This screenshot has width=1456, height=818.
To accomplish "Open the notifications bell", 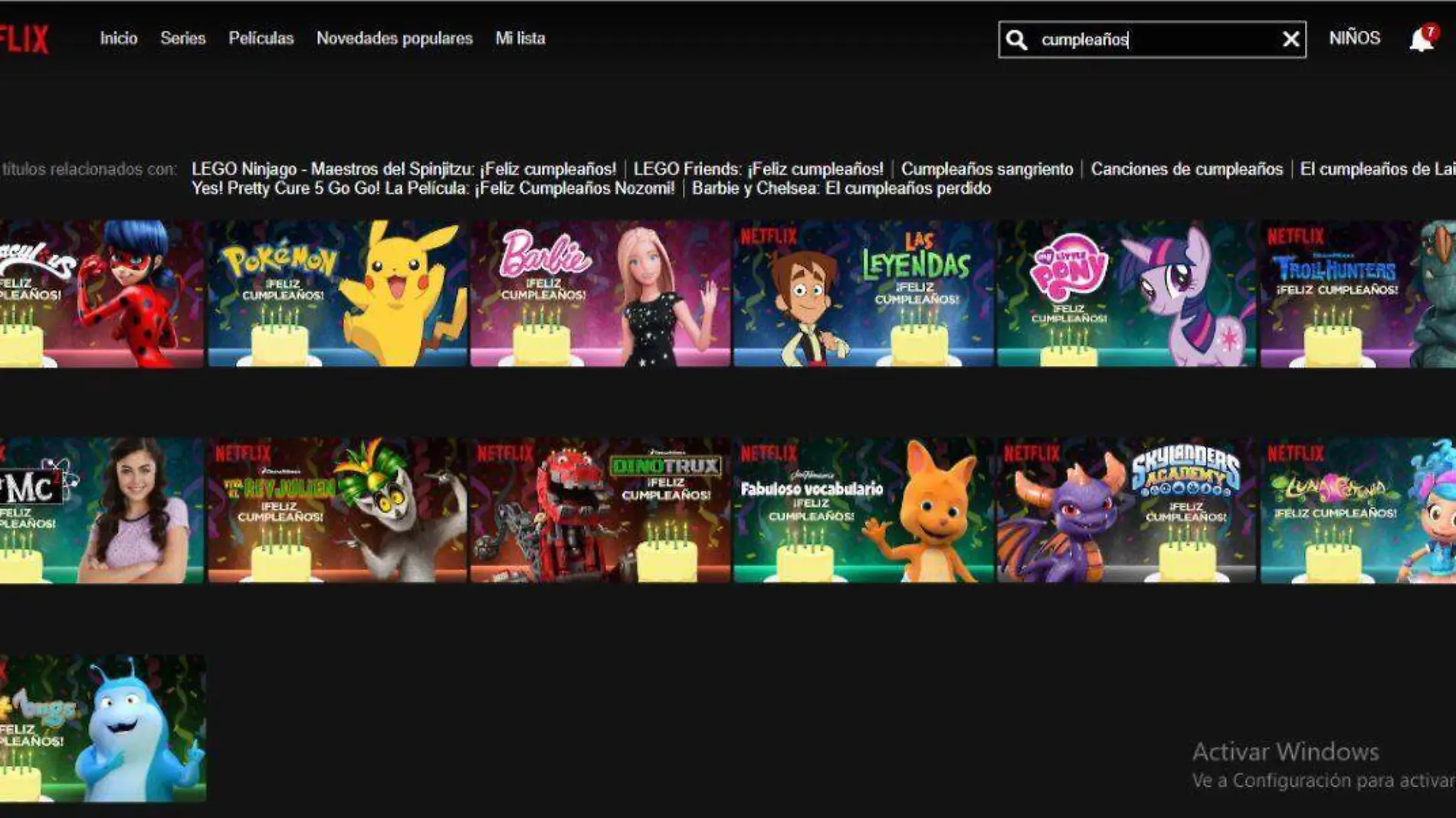I will pyautogui.click(x=1422, y=38).
